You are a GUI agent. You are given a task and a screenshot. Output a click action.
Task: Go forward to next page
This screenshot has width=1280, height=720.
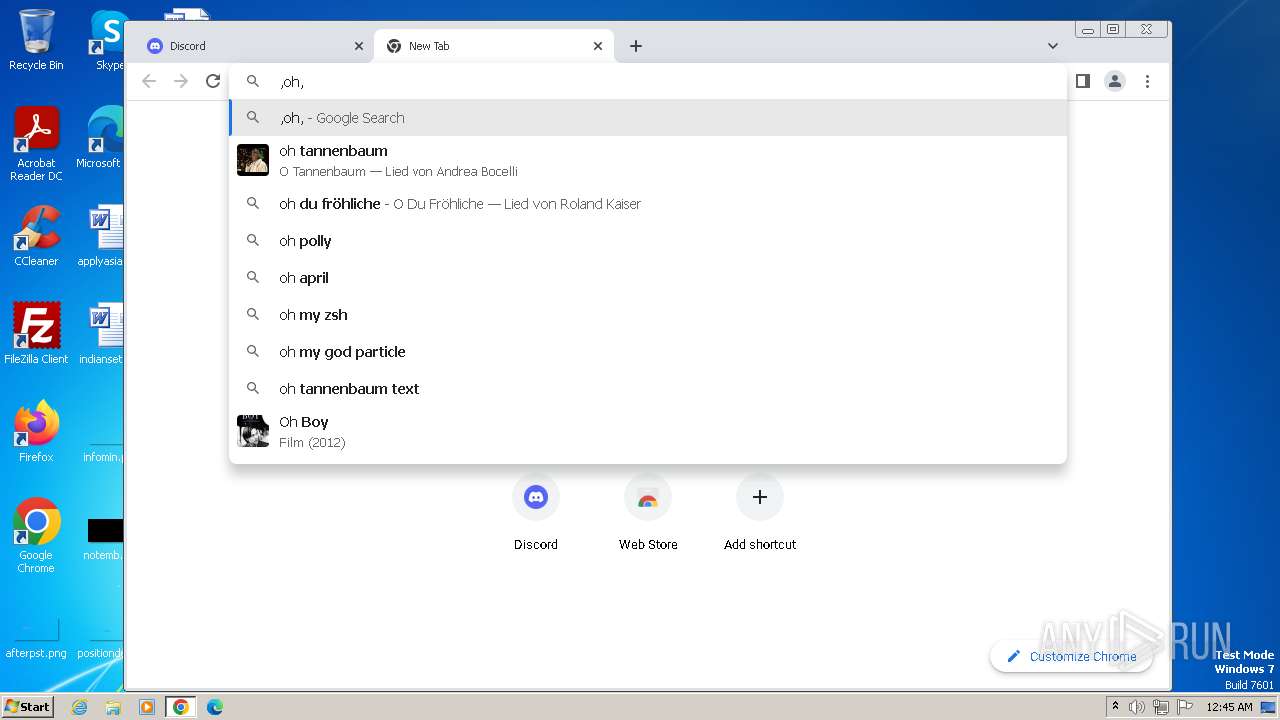click(x=181, y=81)
